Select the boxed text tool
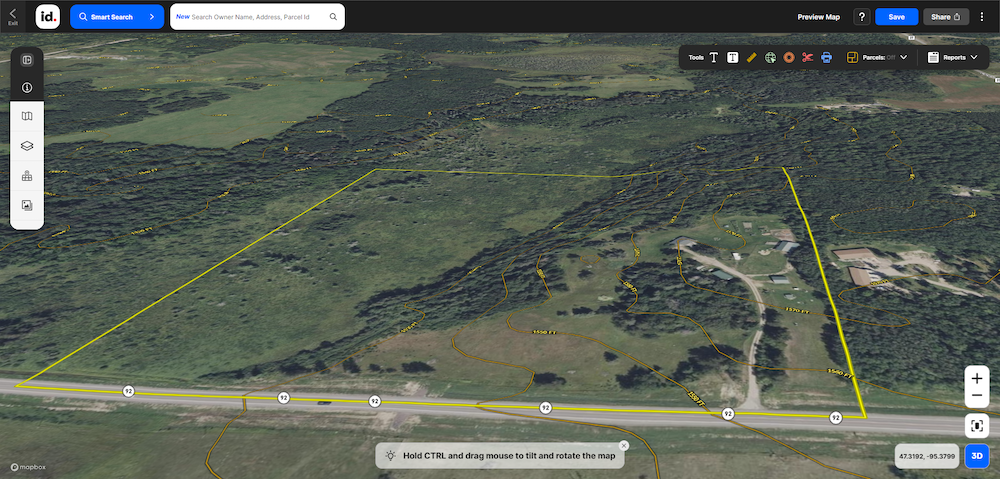 point(732,58)
